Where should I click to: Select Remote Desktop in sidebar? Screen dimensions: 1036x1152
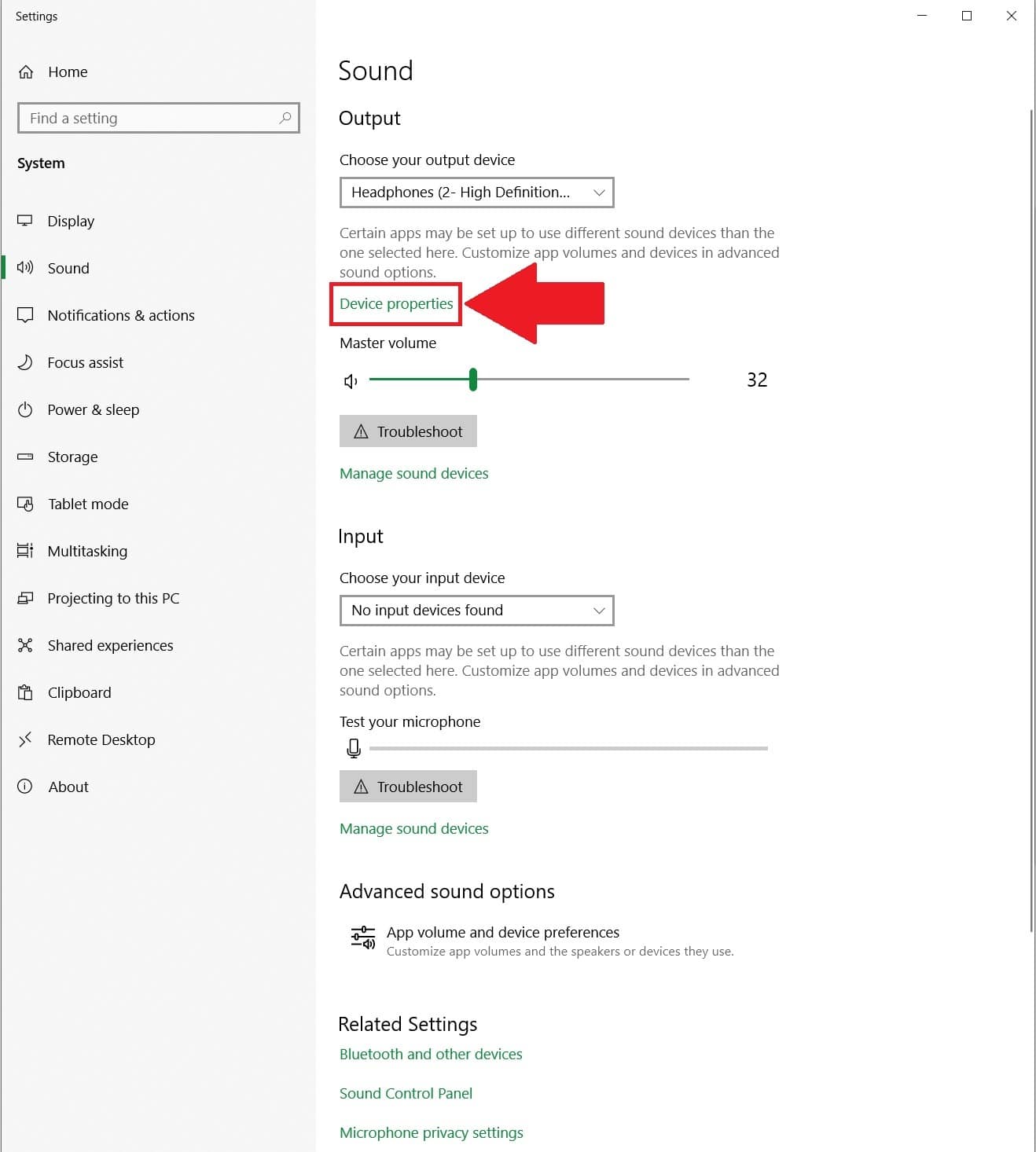coord(101,739)
